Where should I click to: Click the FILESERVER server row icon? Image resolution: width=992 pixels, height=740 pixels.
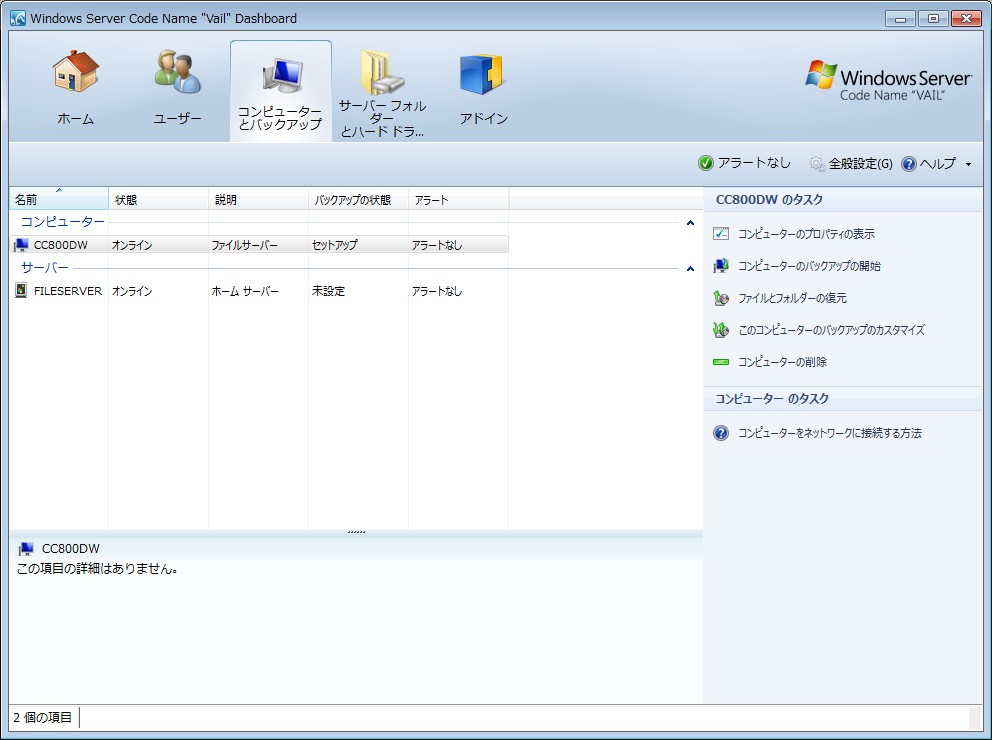pyautogui.click(x=22, y=291)
